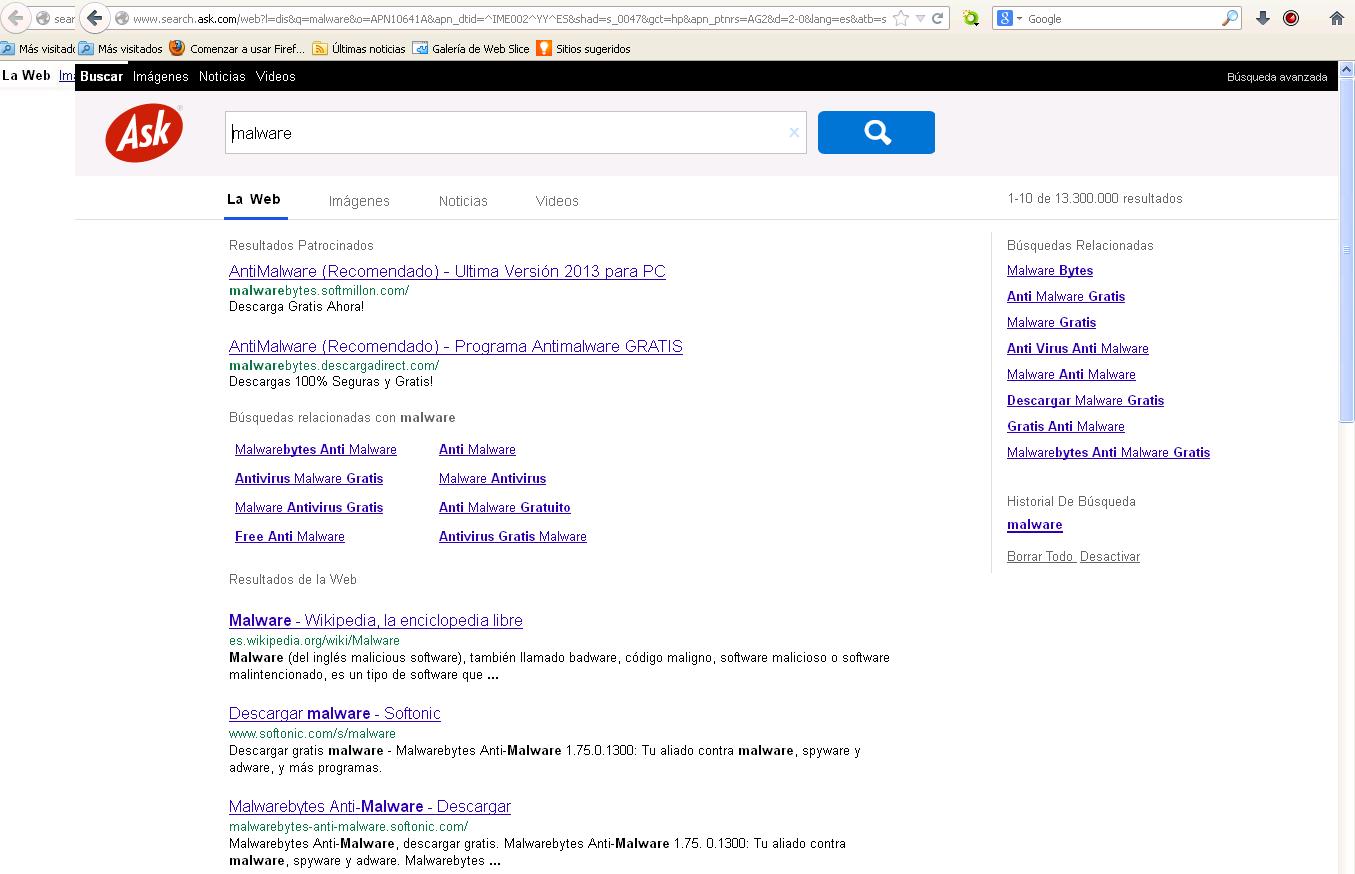Viewport: 1355px width, 874px height.
Task: Bookmark this page with the star icon
Action: tap(901, 18)
